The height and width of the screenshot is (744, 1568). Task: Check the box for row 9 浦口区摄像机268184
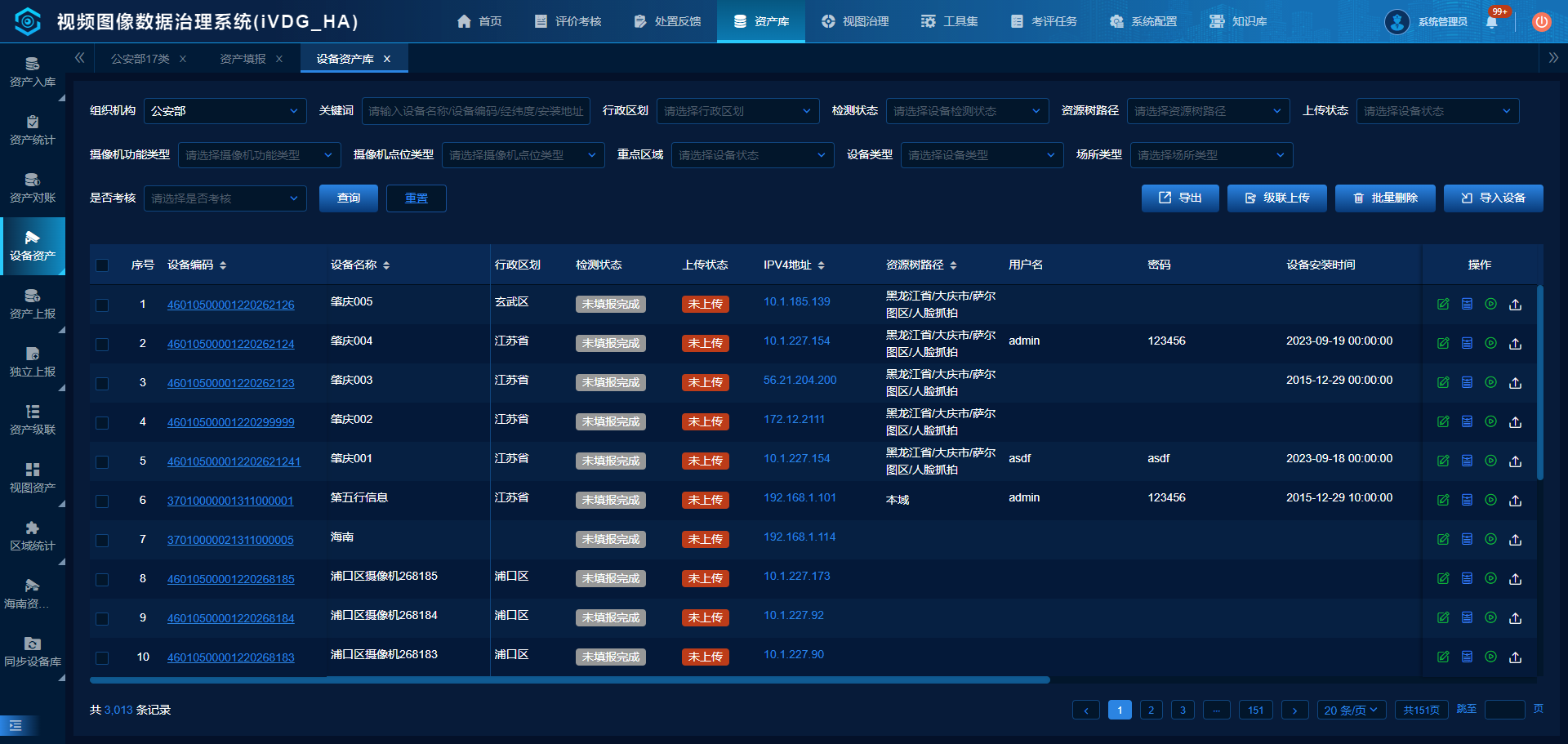102,619
